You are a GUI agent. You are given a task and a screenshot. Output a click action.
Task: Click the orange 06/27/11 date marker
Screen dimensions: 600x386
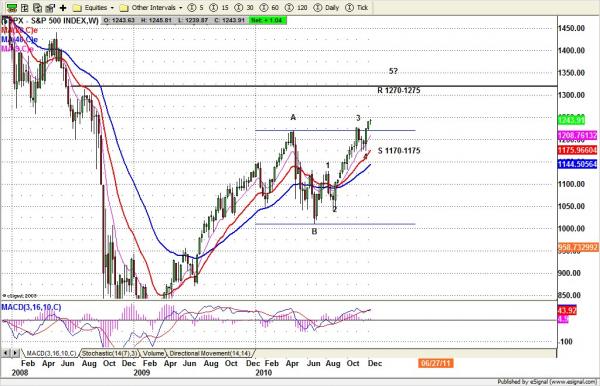[x=435, y=363]
